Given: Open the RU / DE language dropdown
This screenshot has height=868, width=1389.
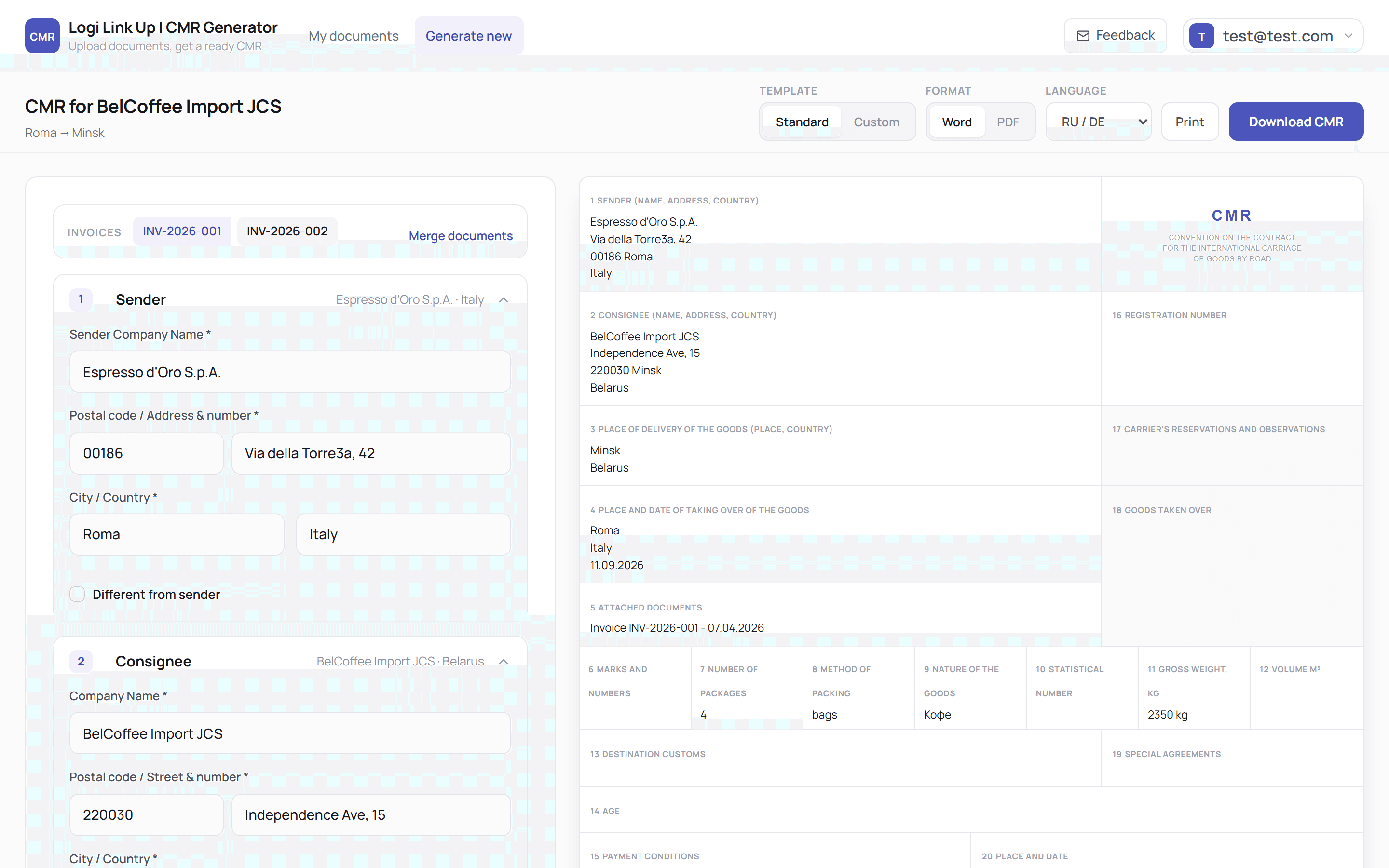Looking at the screenshot, I should point(1098,122).
